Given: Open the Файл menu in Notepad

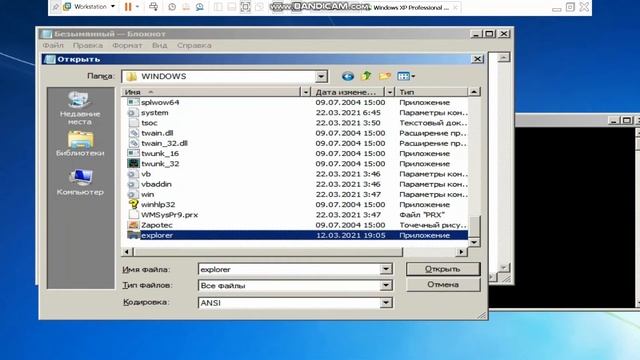Looking at the screenshot, I should click(53, 45).
